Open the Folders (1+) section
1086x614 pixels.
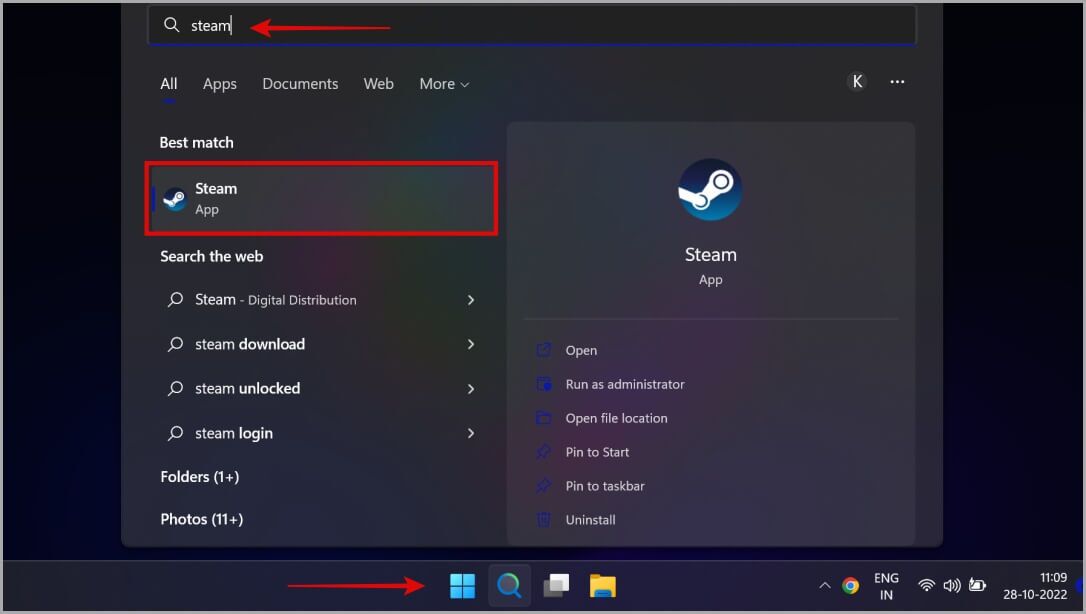point(199,477)
